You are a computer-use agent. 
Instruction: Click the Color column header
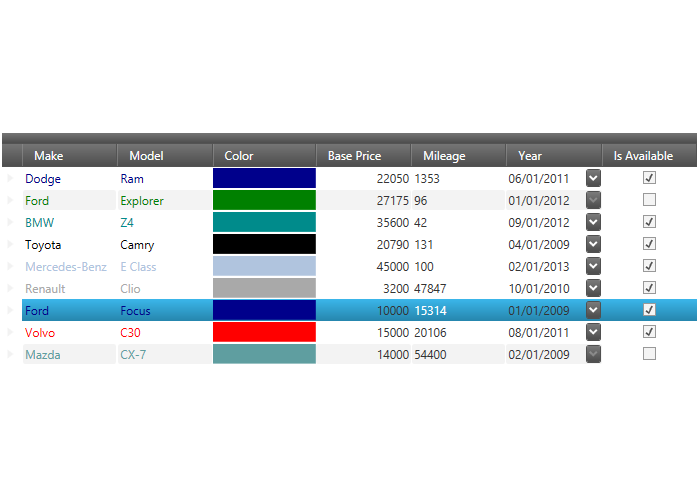pyautogui.click(x=264, y=156)
